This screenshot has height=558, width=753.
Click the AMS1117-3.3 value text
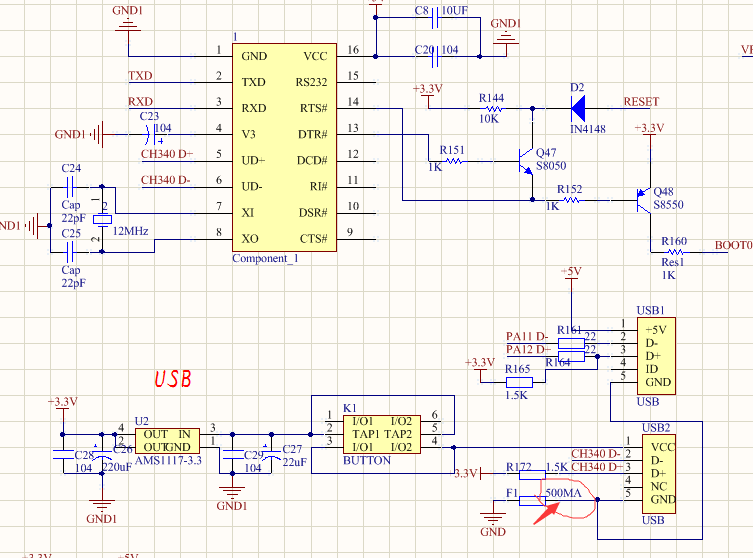click(x=169, y=461)
